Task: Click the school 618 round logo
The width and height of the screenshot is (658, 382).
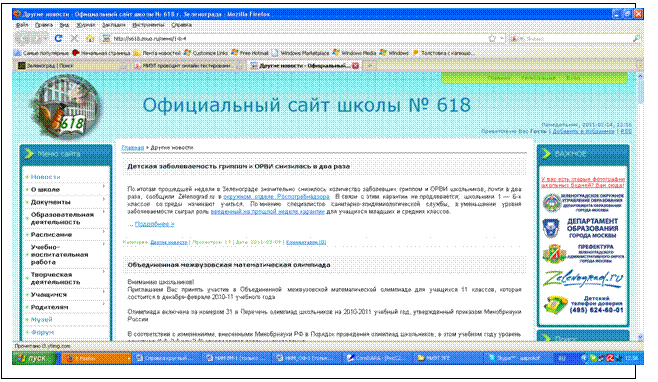Action: [65, 106]
